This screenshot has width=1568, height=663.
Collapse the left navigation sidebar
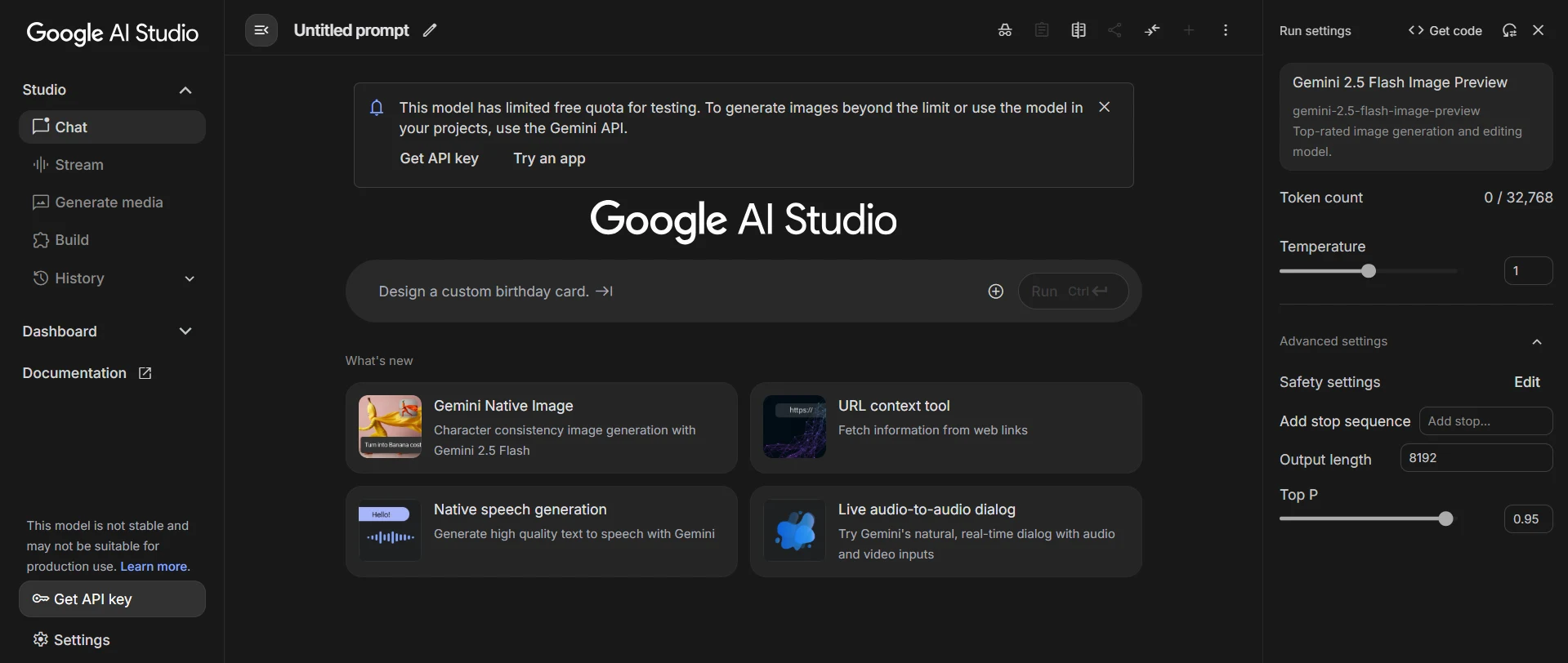[x=261, y=30]
